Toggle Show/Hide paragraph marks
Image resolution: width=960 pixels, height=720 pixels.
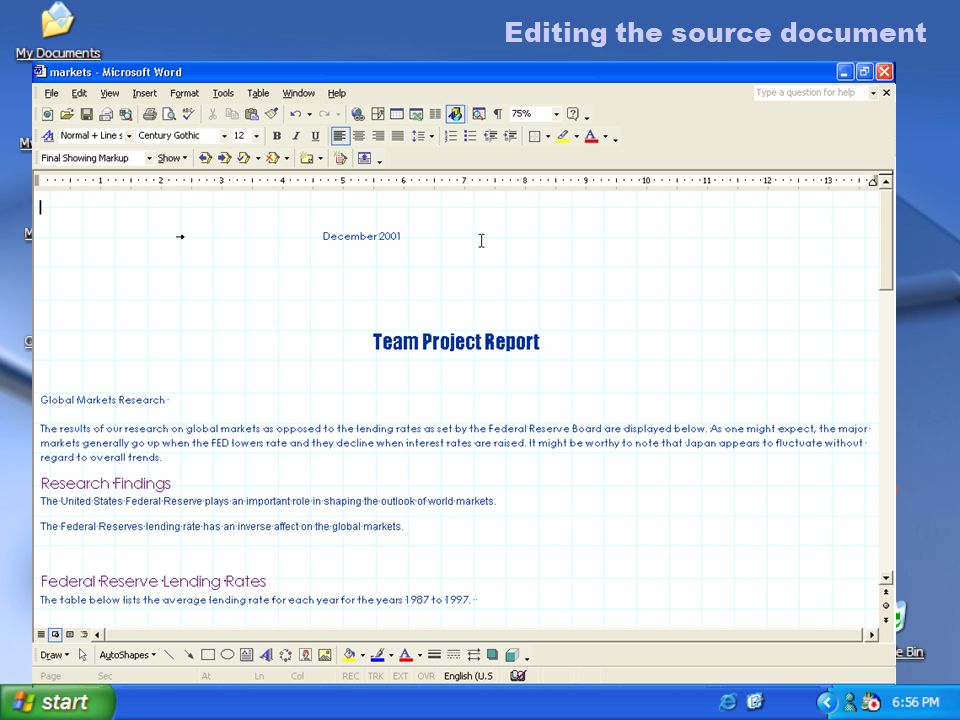pyautogui.click(x=498, y=114)
